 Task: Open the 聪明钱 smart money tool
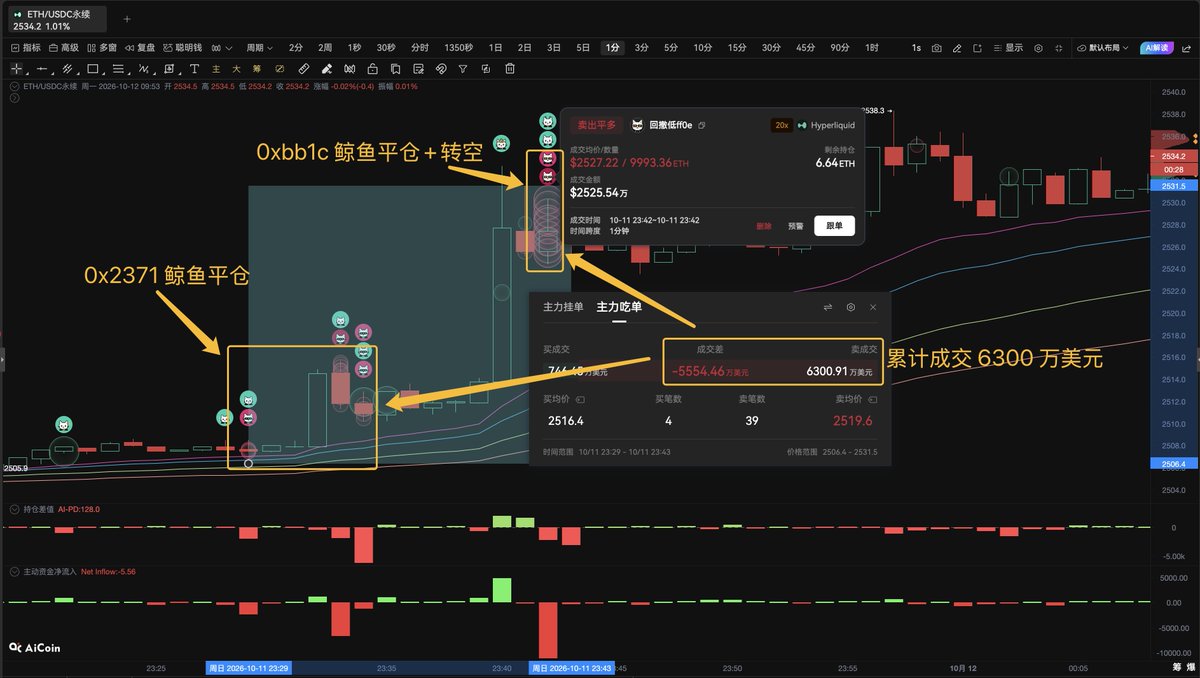183,48
